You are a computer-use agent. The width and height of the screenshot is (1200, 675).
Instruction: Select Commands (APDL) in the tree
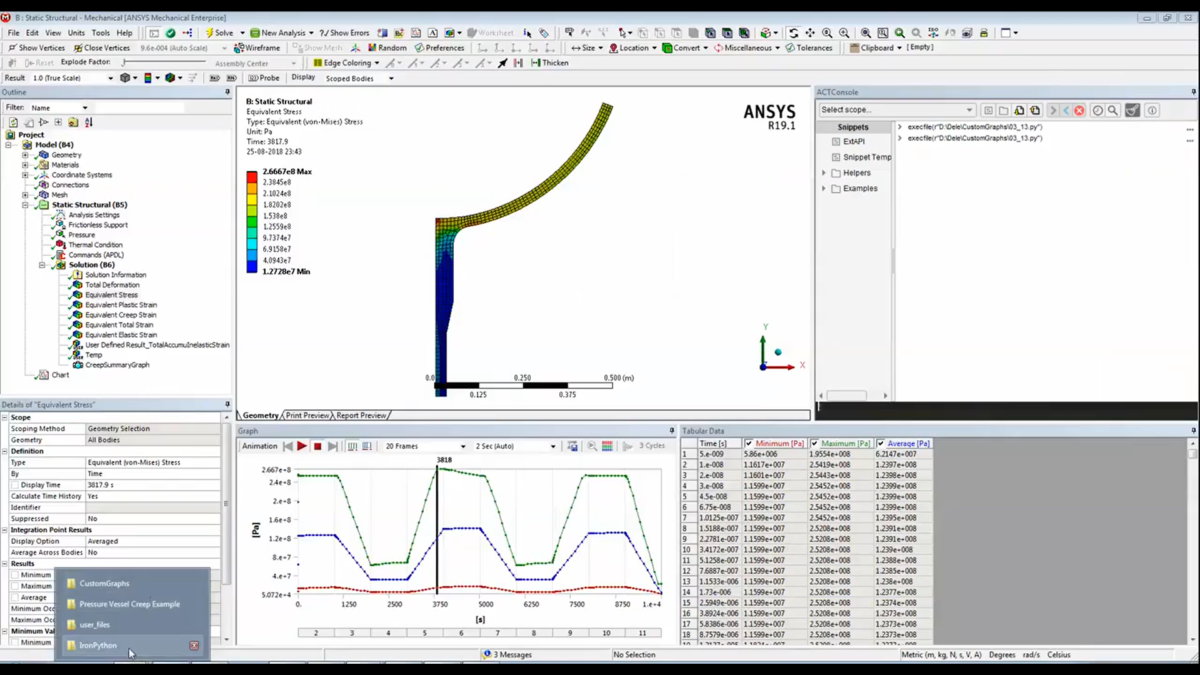(x=96, y=255)
